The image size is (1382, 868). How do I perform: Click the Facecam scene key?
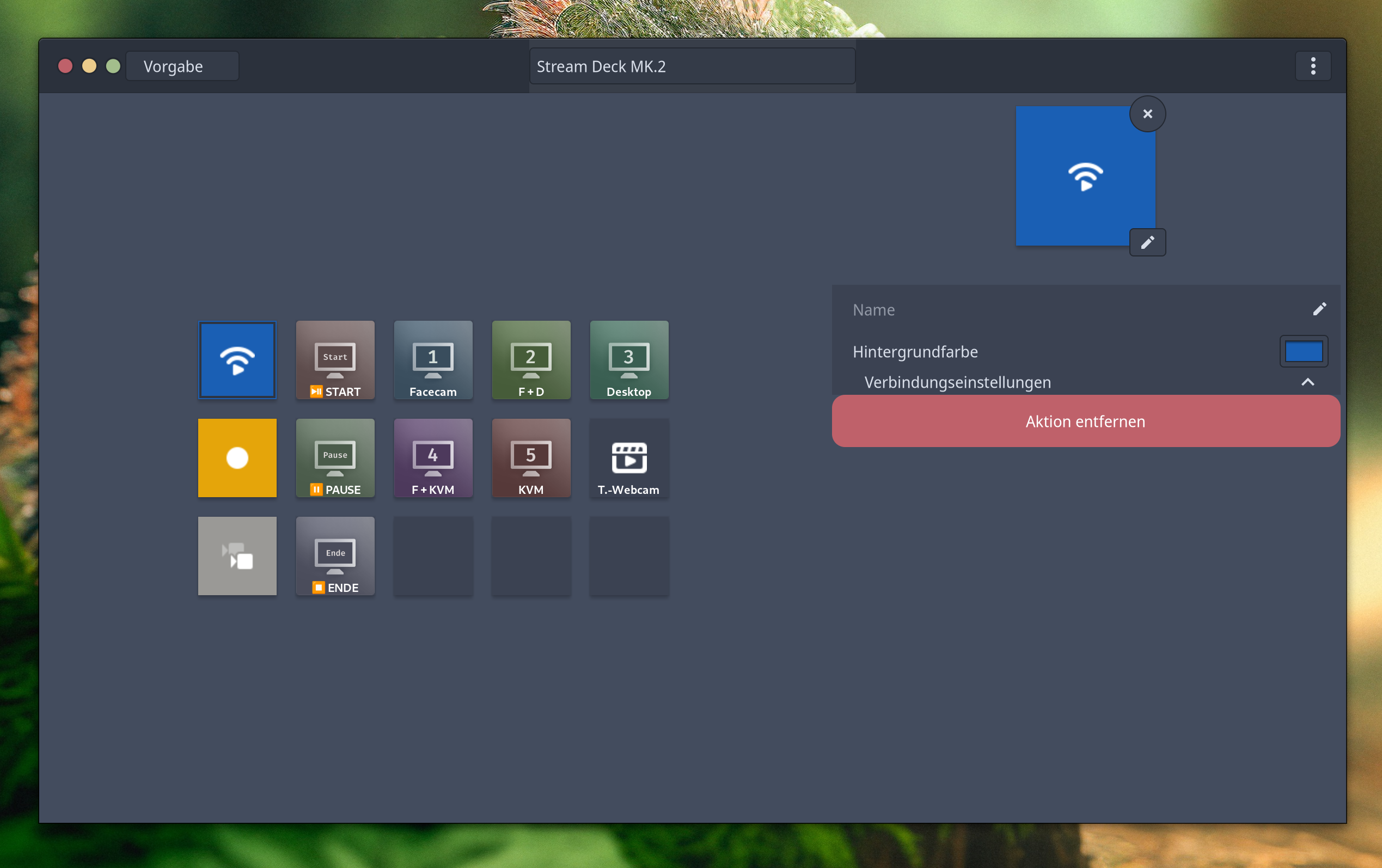click(x=433, y=360)
